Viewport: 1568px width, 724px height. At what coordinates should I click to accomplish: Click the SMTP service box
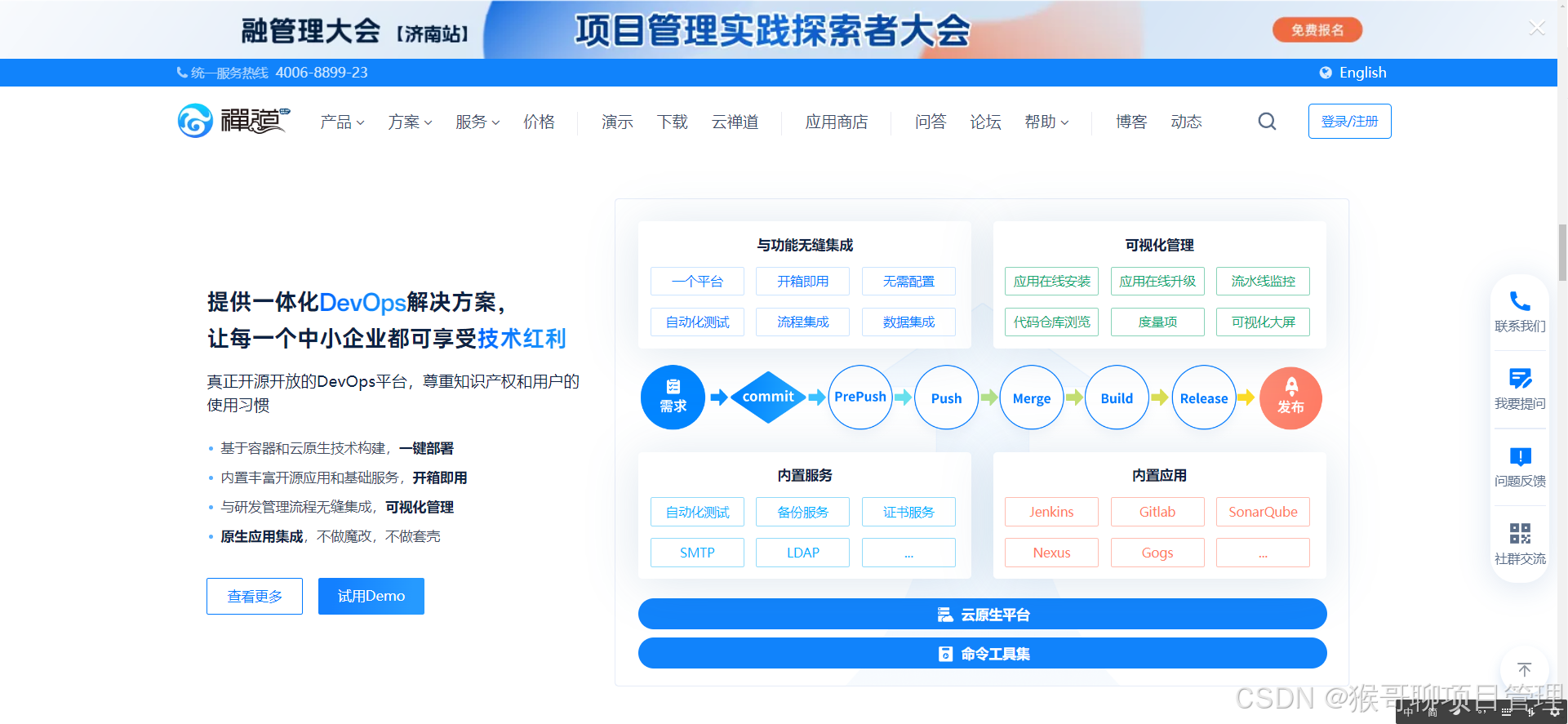pos(697,553)
